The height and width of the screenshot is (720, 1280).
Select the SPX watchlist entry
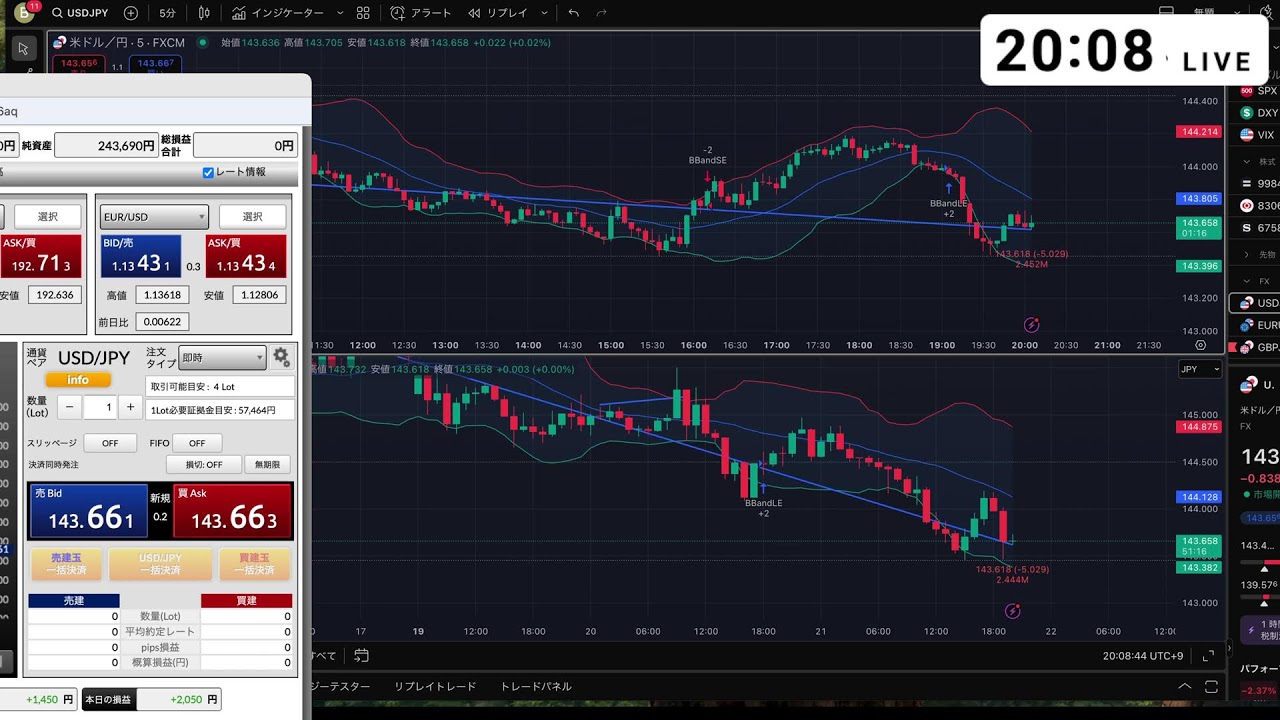click(x=1260, y=91)
